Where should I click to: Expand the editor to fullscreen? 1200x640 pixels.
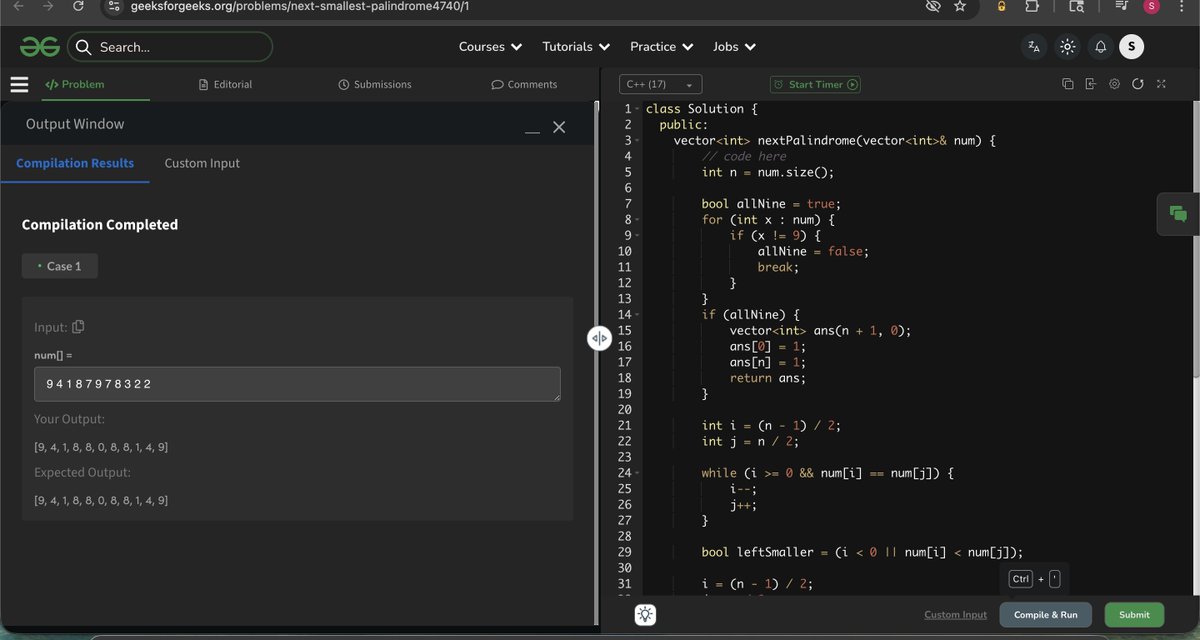click(x=1161, y=84)
